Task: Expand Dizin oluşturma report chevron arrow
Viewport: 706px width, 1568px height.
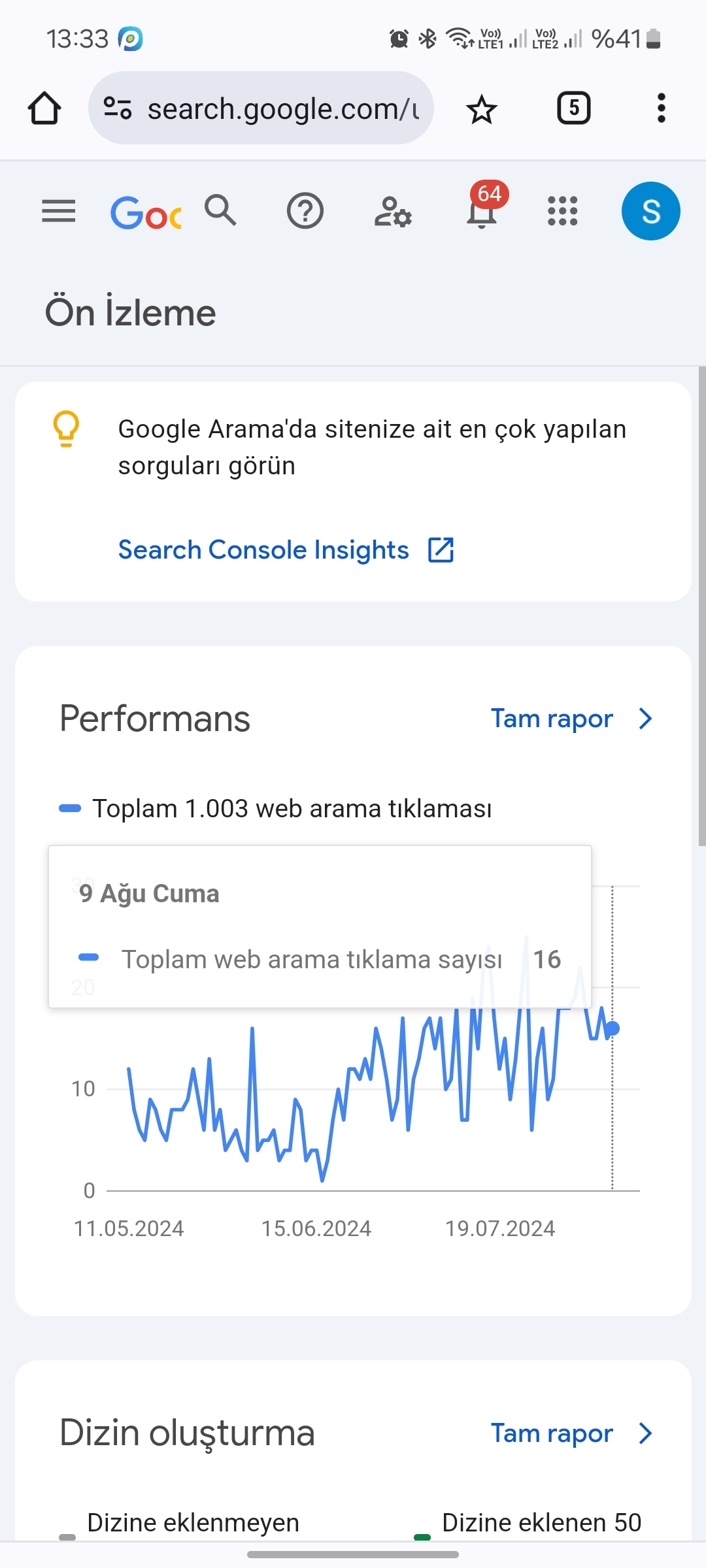Action: pyautogui.click(x=645, y=1433)
